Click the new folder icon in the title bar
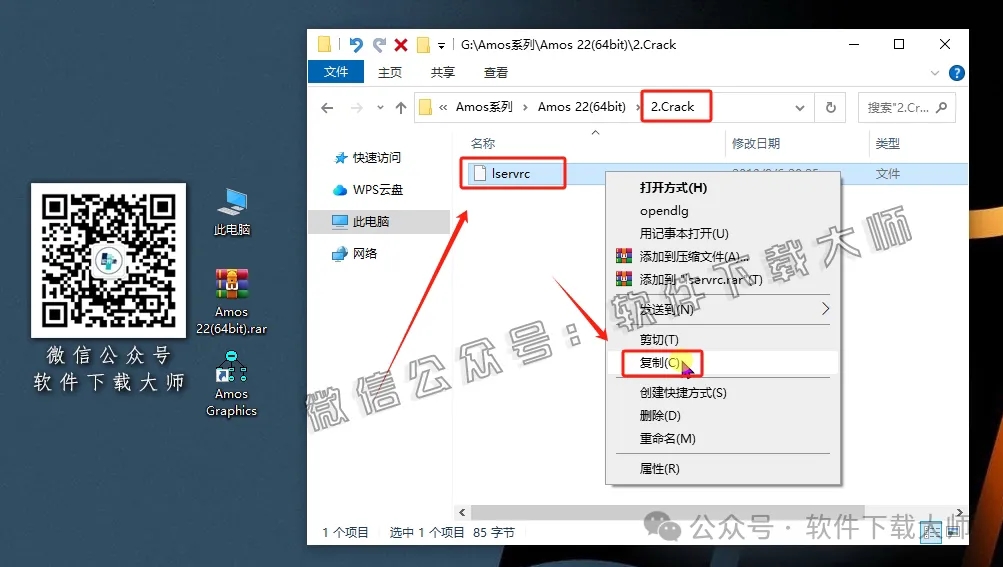The height and width of the screenshot is (567, 1003). pyautogui.click(x=422, y=44)
